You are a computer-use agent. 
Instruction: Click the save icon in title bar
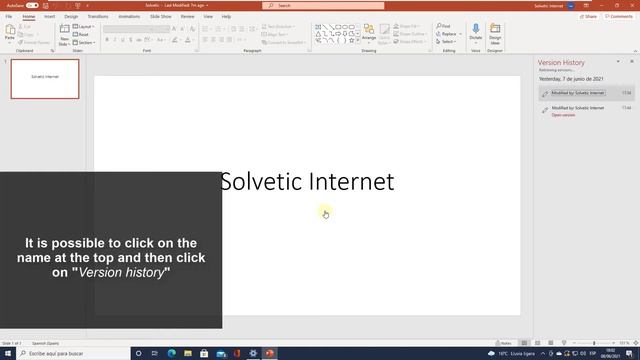(x=46, y=6)
